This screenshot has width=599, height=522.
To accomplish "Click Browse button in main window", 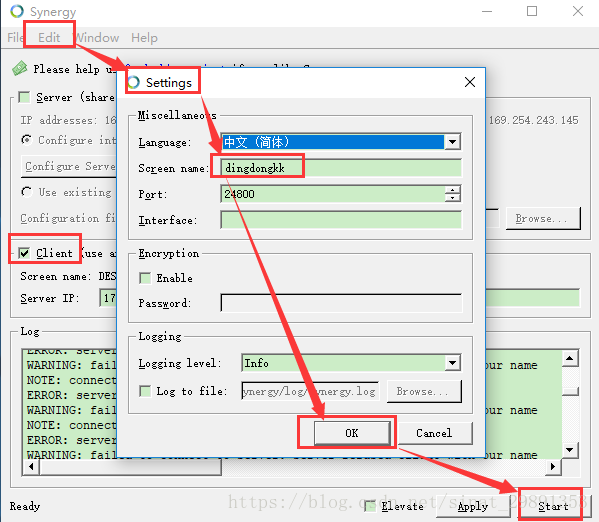I will coord(543,218).
